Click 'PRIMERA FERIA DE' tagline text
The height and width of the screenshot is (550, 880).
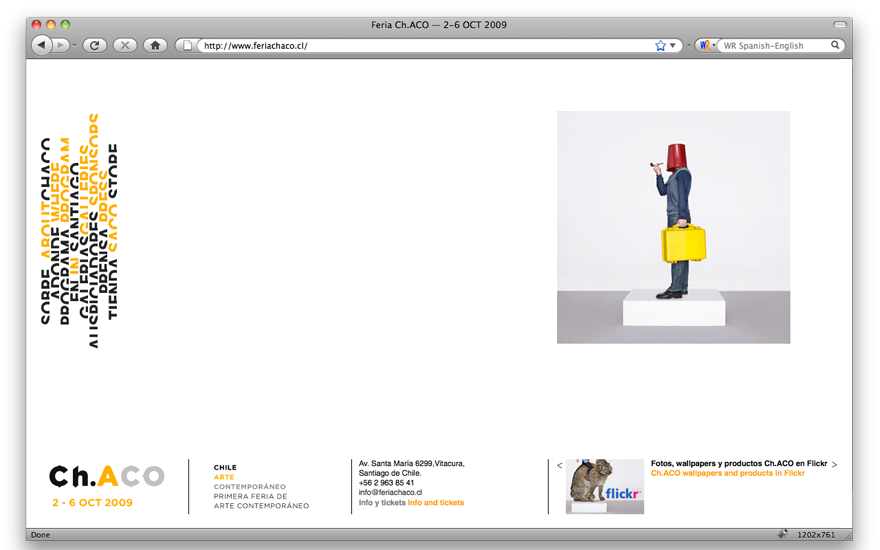click(x=250, y=496)
